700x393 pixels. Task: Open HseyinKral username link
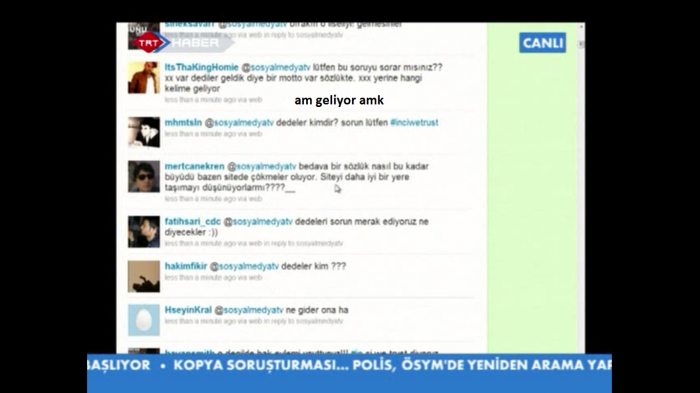[188, 310]
